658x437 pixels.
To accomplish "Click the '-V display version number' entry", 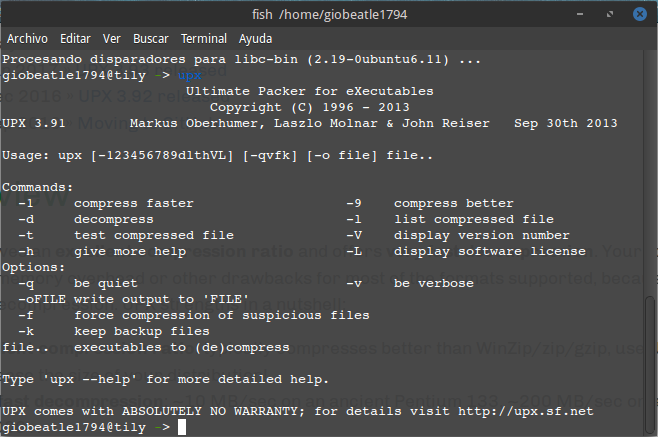I will [449, 235].
